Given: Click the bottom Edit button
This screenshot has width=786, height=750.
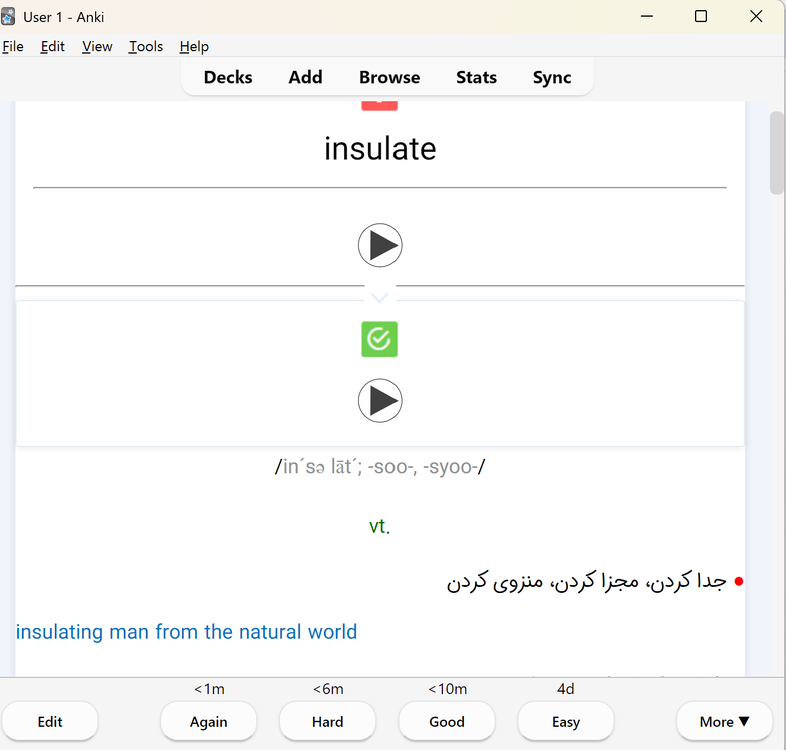Looking at the screenshot, I should (50, 721).
